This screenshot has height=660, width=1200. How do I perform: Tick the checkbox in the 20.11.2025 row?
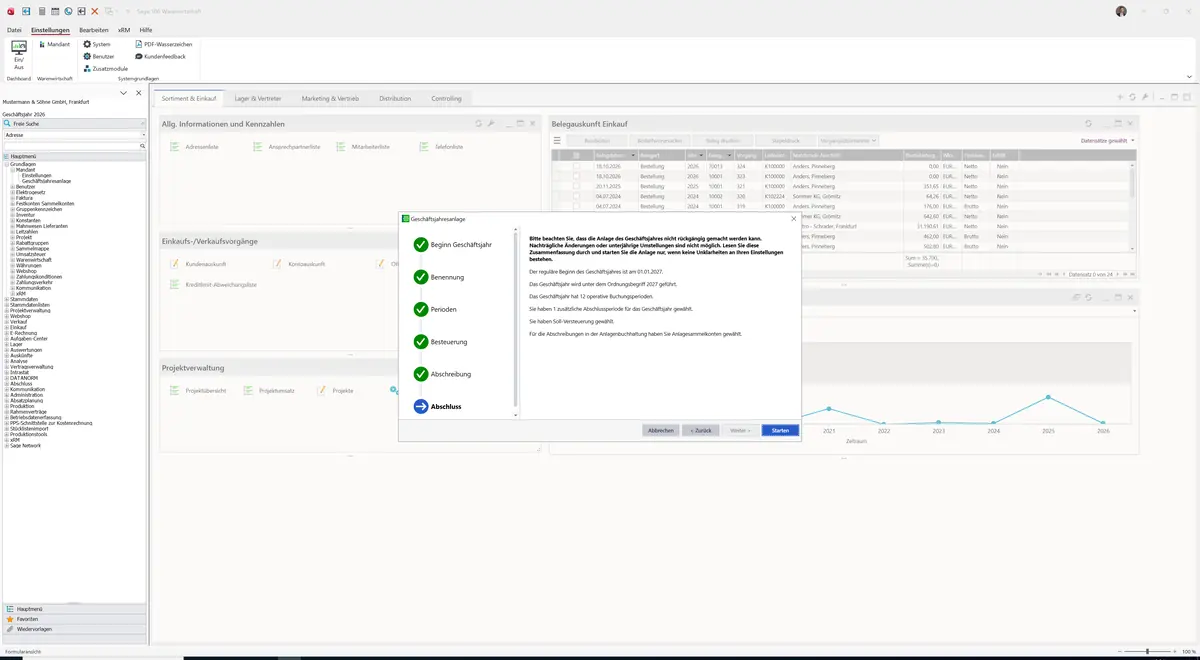pyautogui.click(x=576, y=186)
